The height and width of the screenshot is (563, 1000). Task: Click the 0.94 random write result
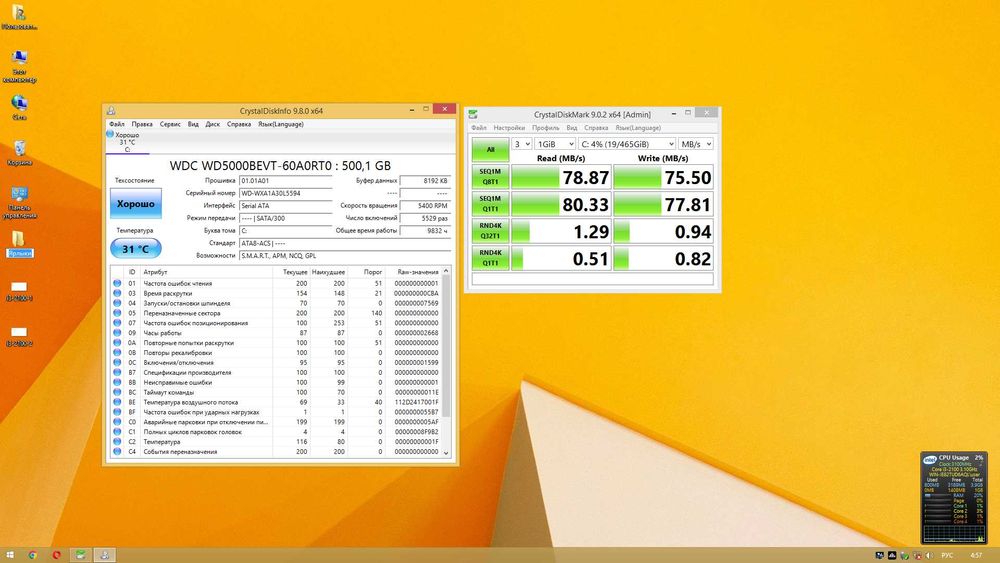tap(663, 231)
